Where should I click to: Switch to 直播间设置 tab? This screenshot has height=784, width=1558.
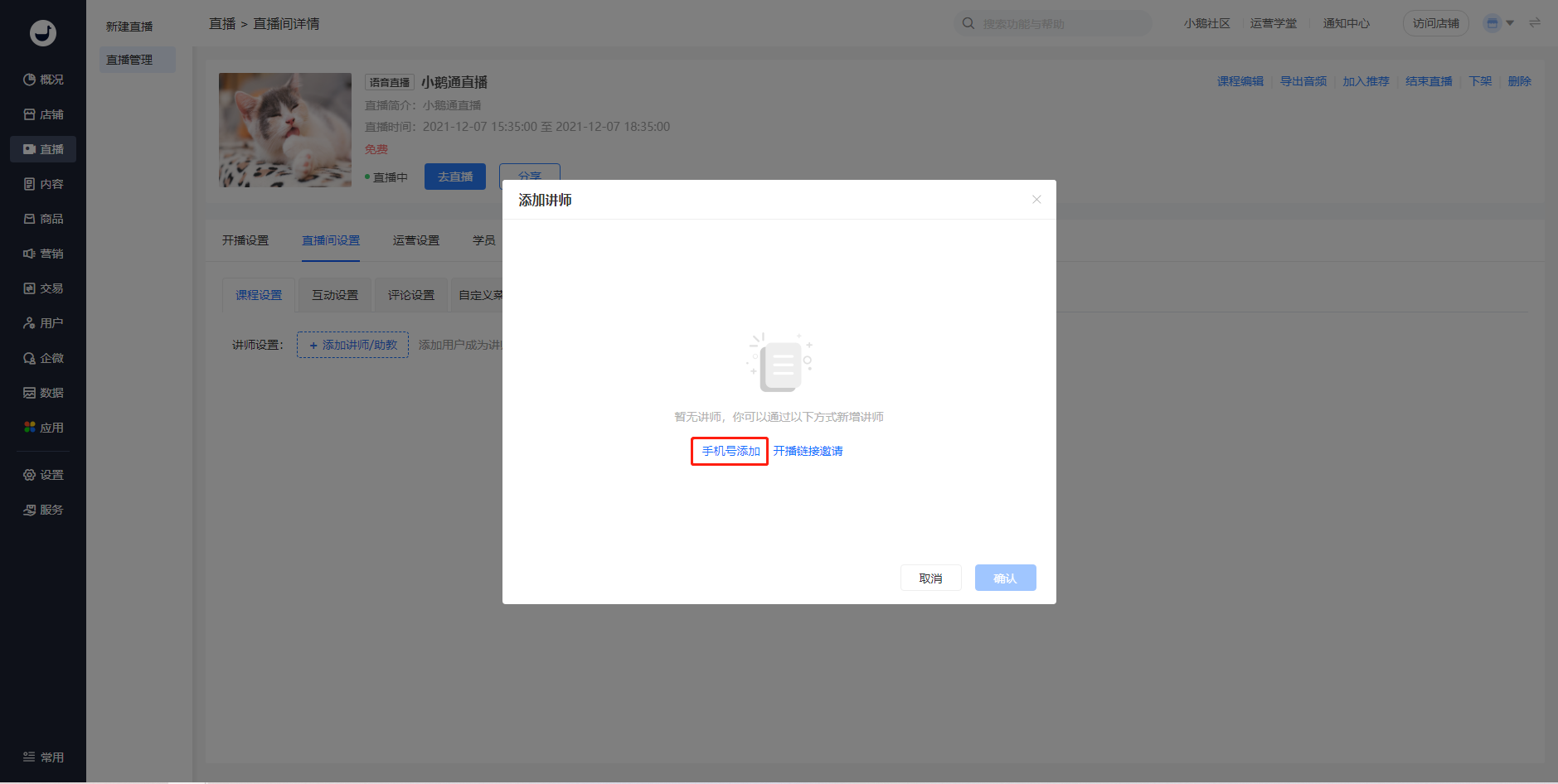point(331,240)
